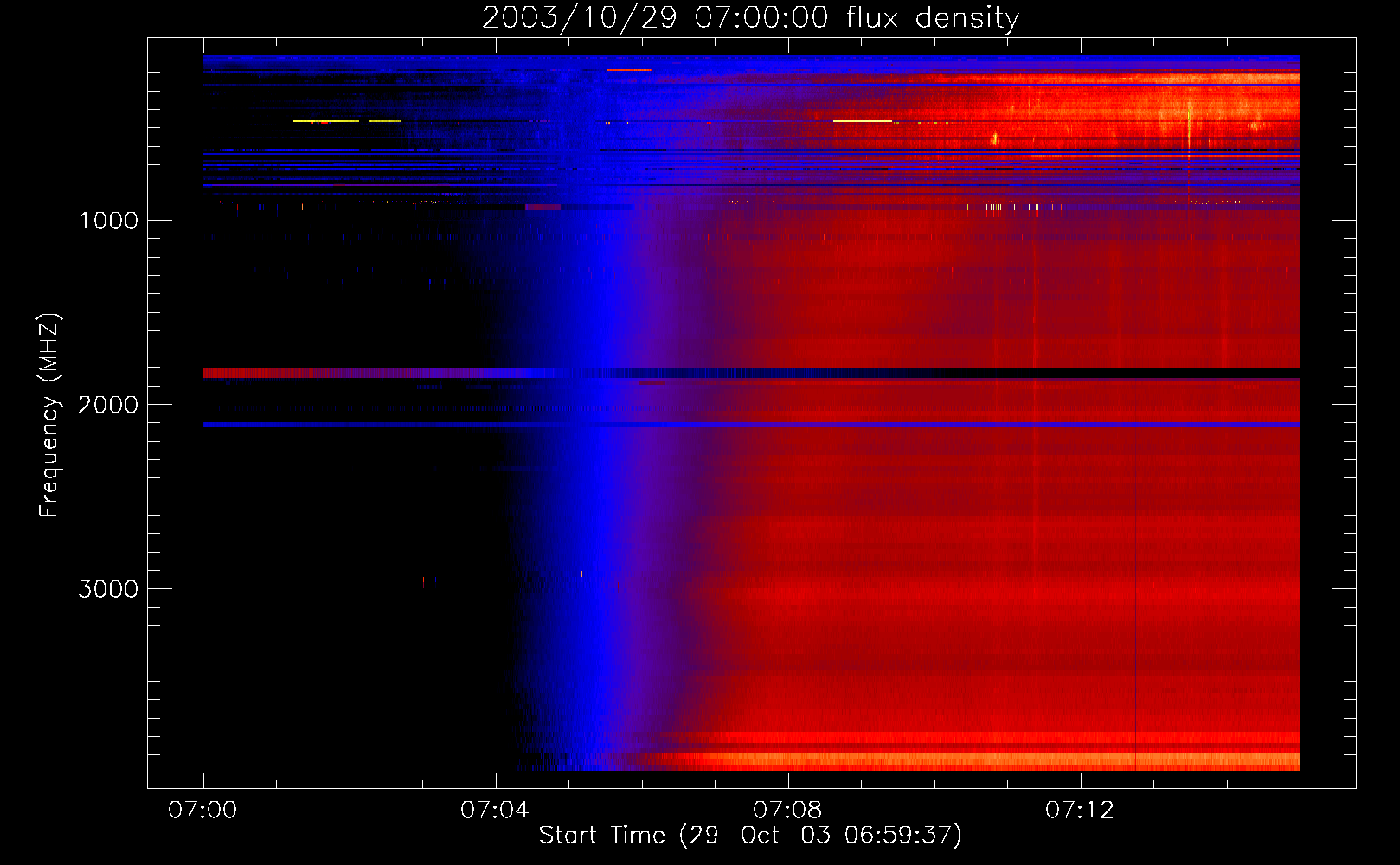Click the 07:12 time tick label
Image resolution: width=1400 pixels, height=865 pixels.
(1080, 811)
